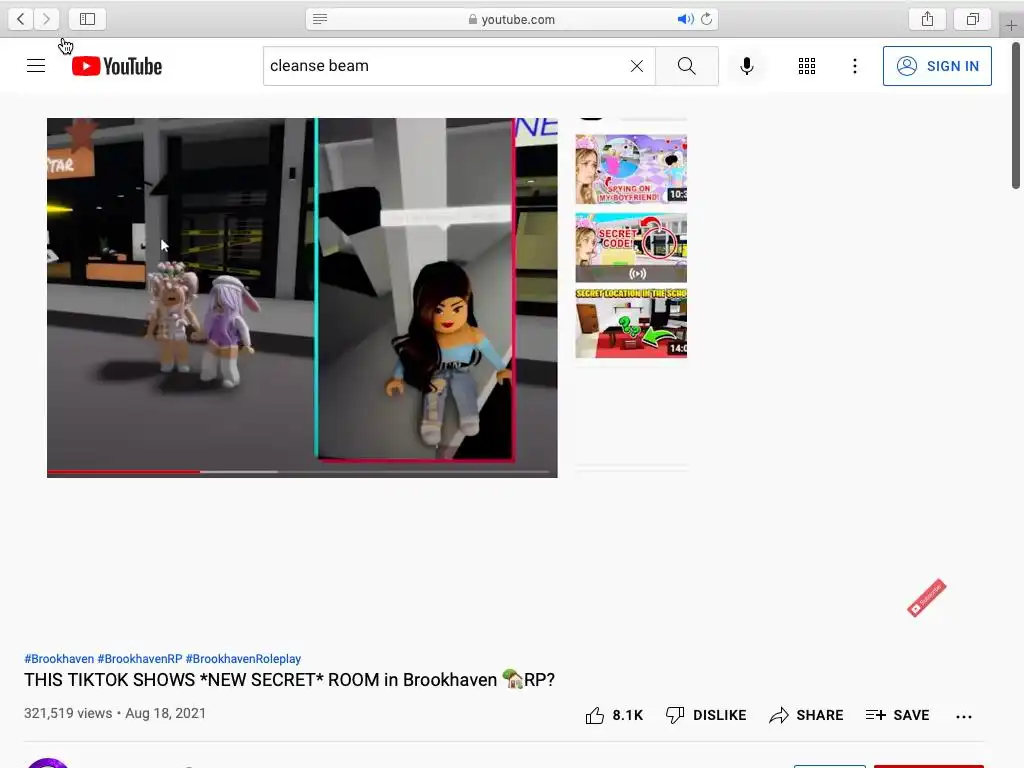Open YouTube settings three-dot menu
This screenshot has height=768, width=1024.
855,66
